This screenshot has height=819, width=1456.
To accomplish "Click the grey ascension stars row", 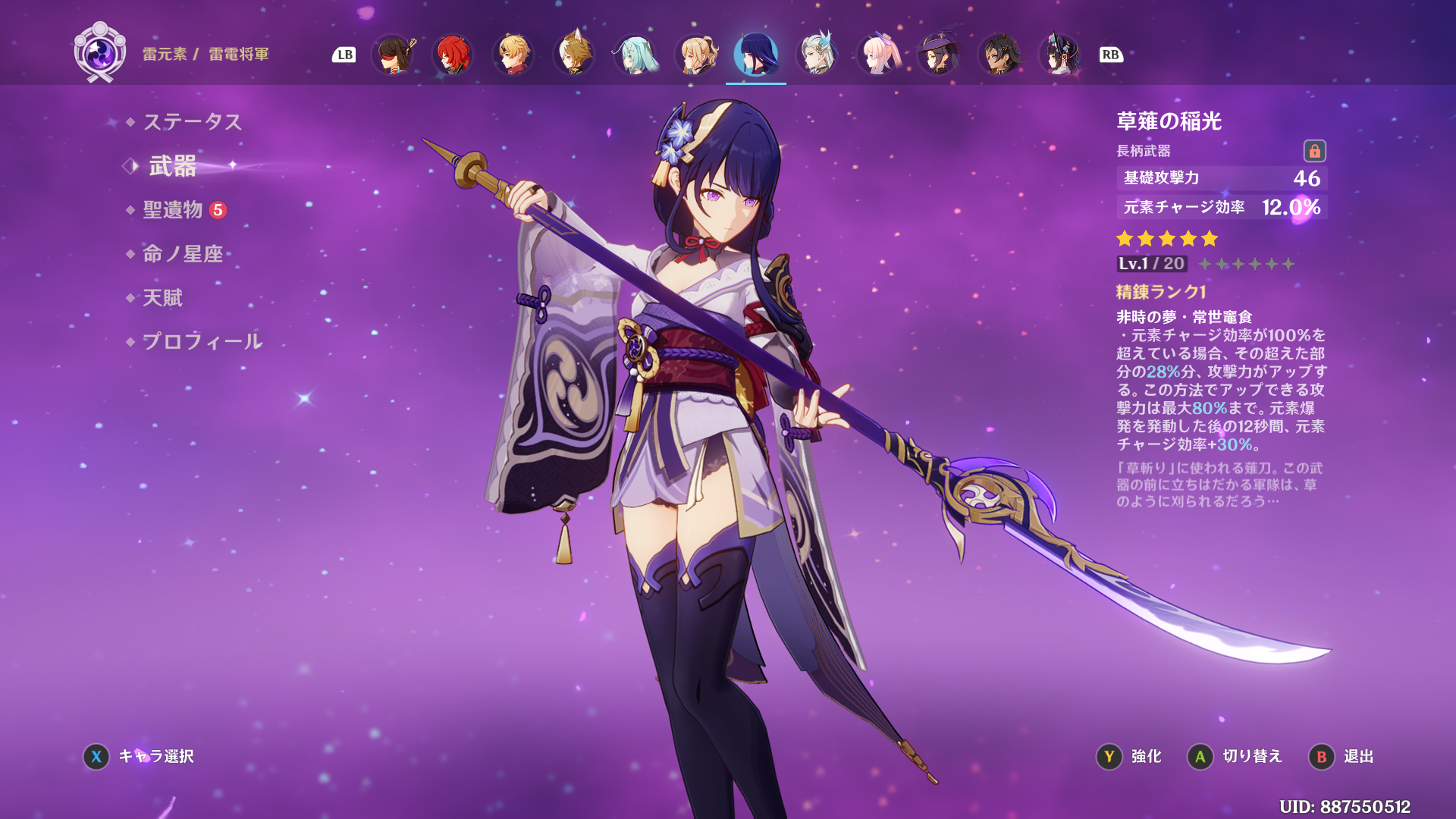I will tap(1246, 264).
